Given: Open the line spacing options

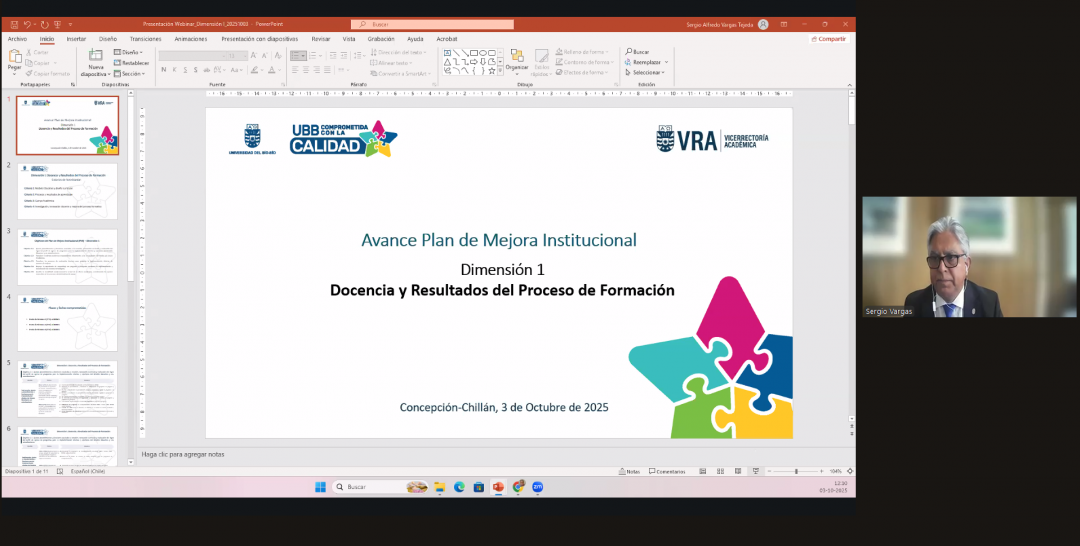Looking at the screenshot, I should pyautogui.click(x=361, y=56).
